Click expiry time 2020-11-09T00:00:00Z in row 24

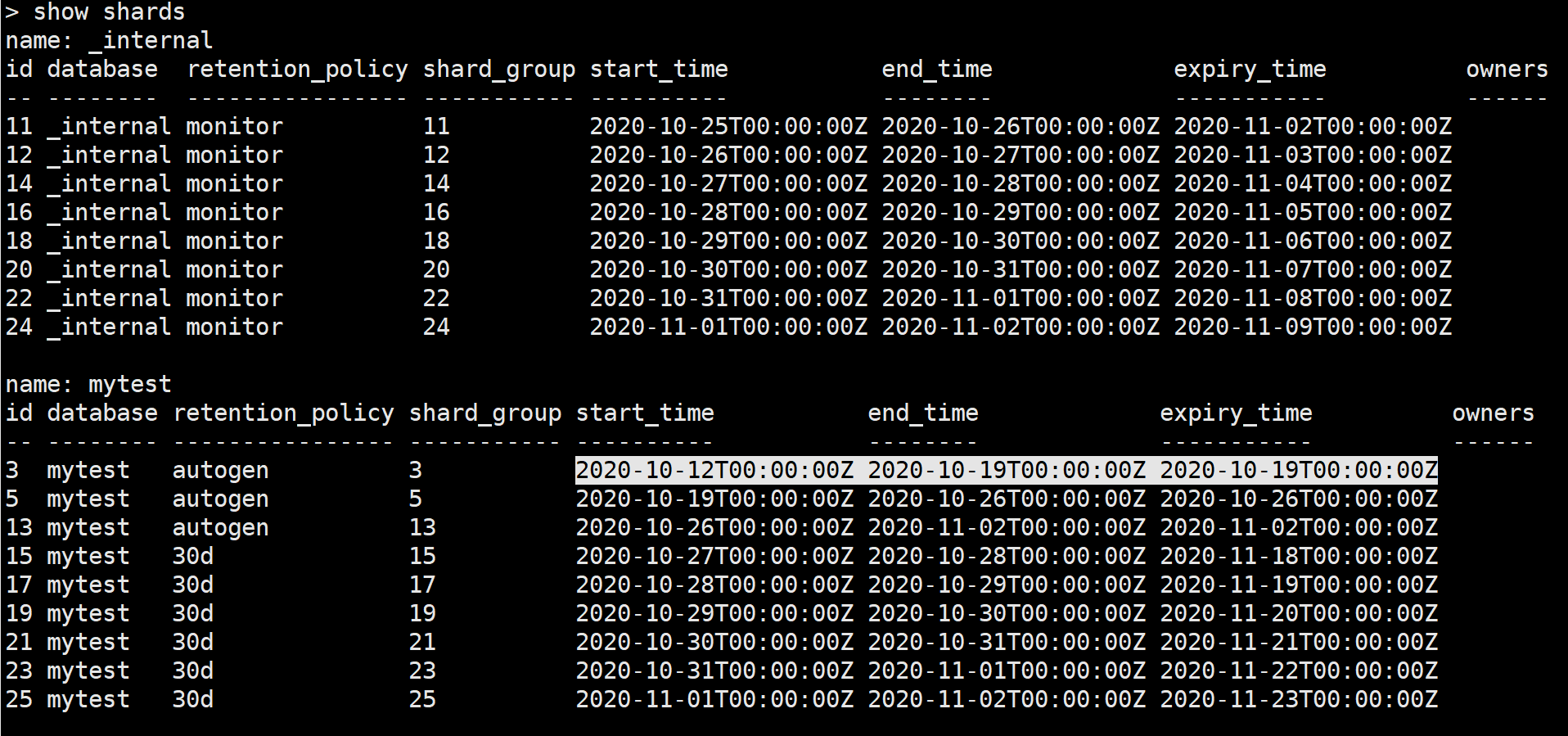(x=1313, y=327)
